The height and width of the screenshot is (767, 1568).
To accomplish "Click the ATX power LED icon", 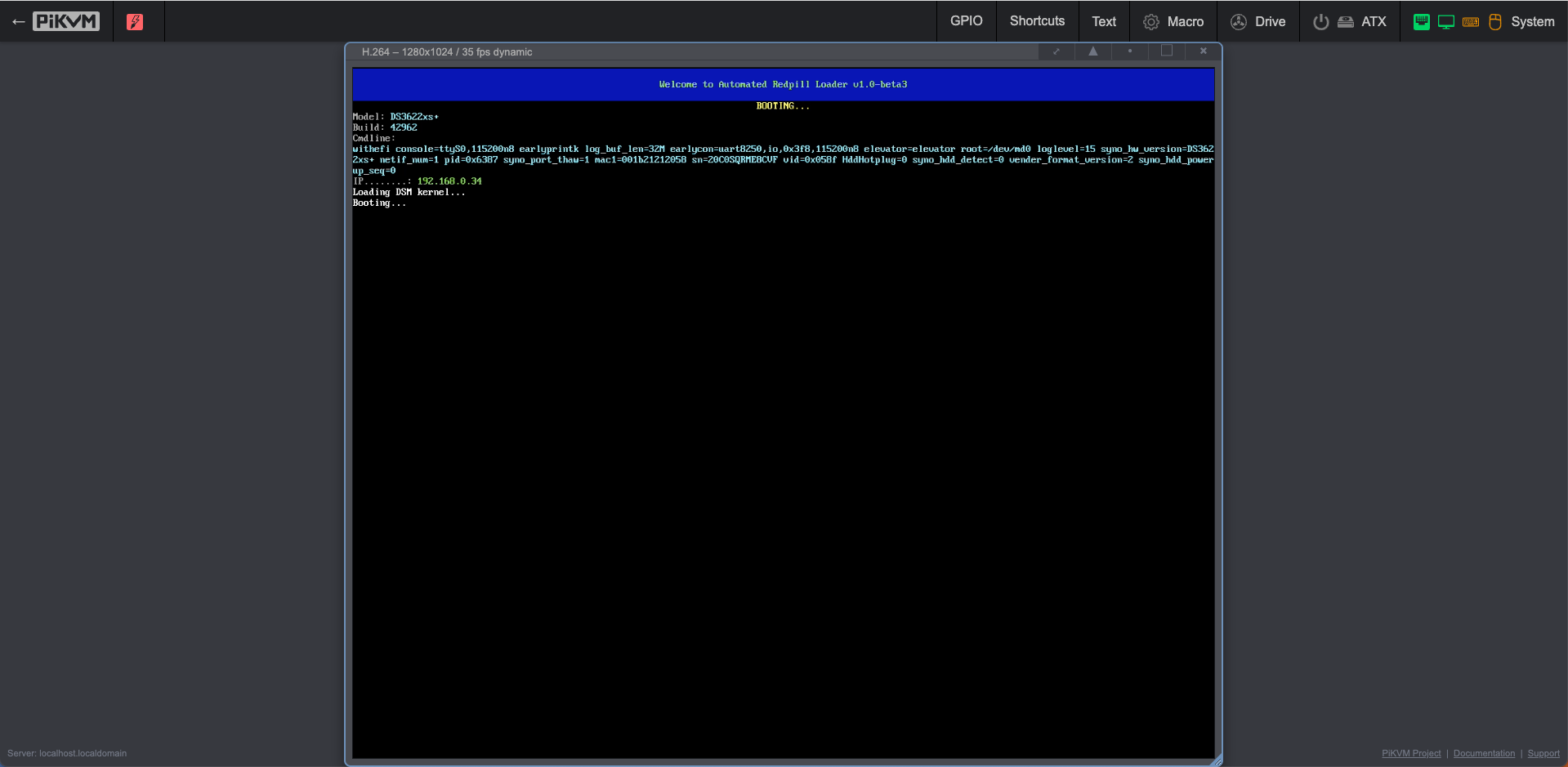I will coord(1320,22).
